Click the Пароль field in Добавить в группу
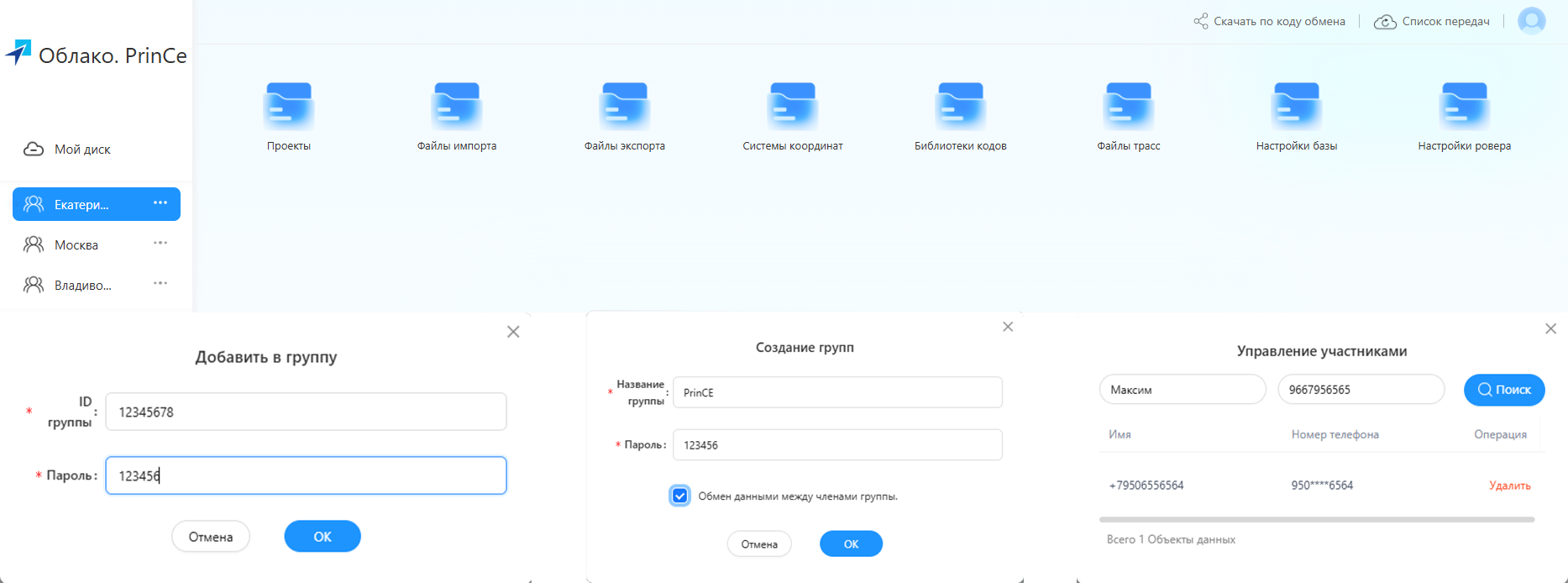This screenshot has width=1568, height=583. pyautogui.click(x=306, y=475)
